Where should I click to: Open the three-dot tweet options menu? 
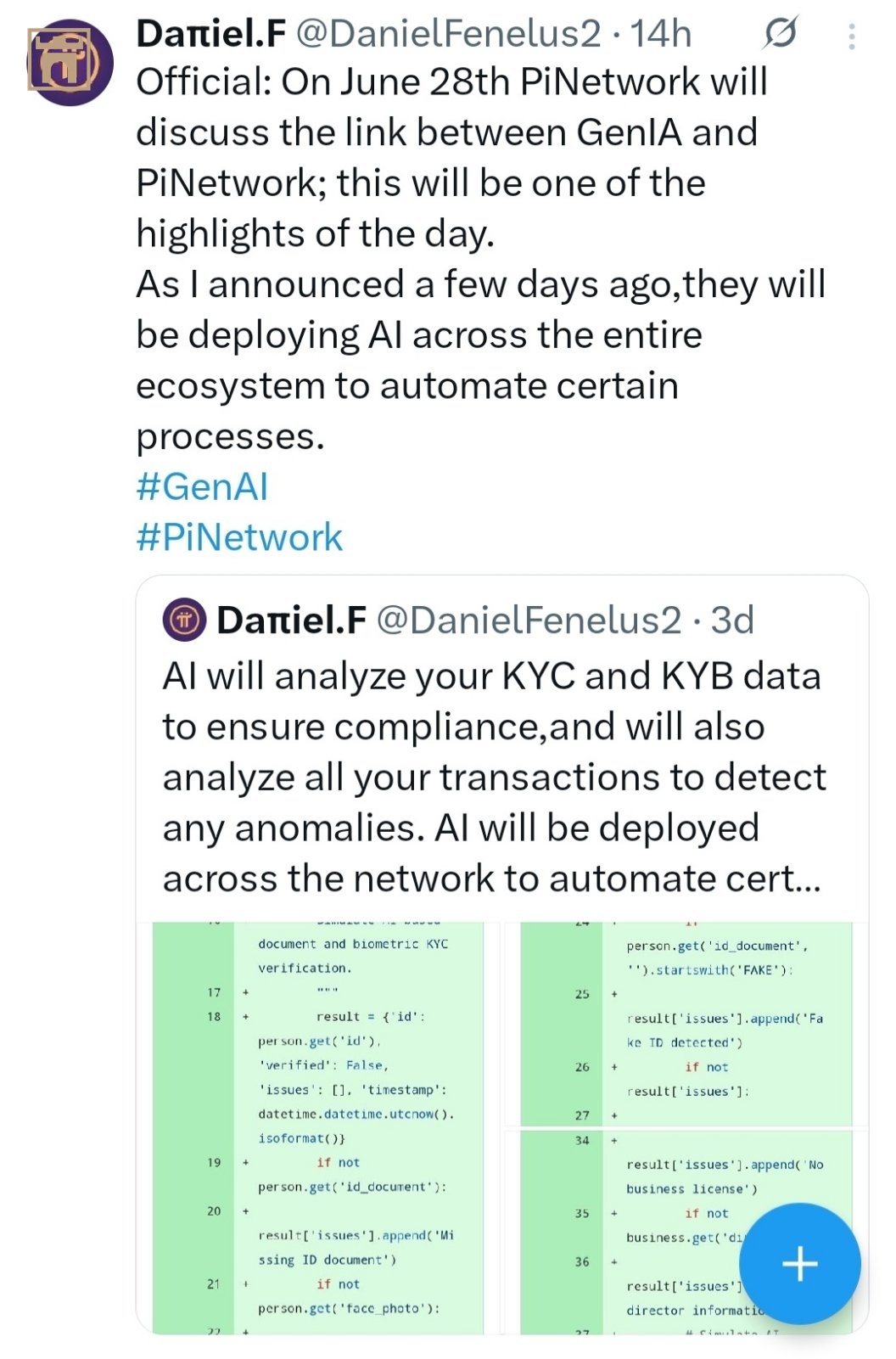852,36
